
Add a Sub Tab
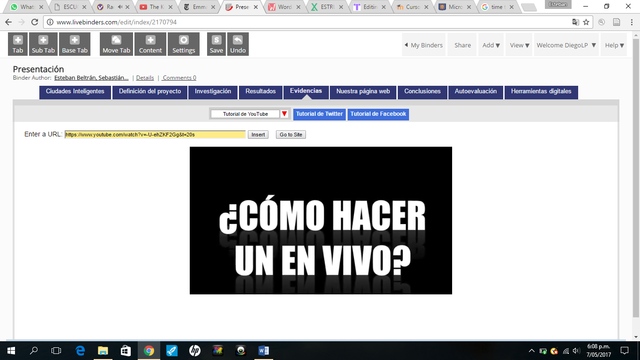[x=43, y=44]
